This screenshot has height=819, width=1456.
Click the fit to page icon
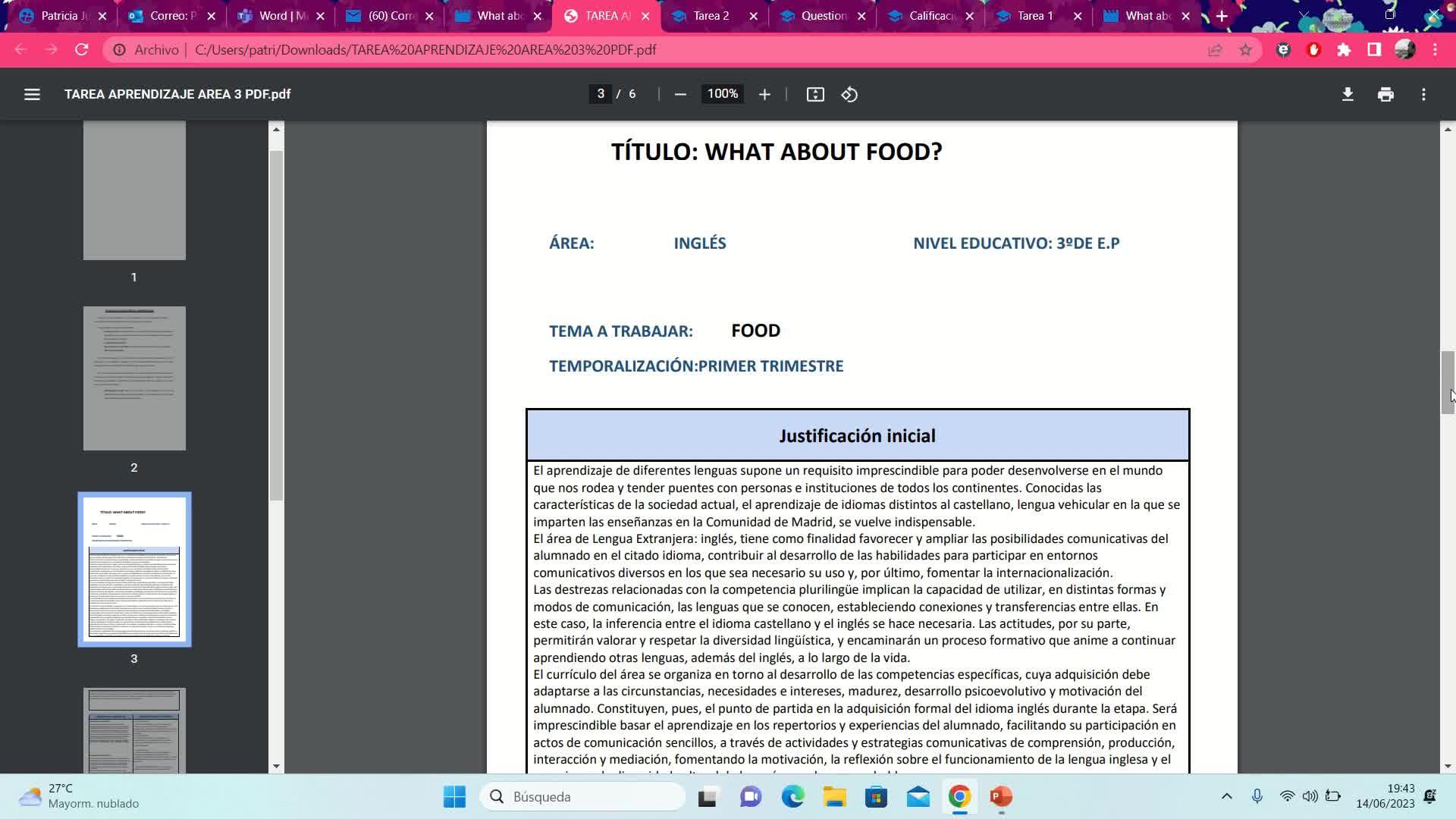[x=815, y=94]
